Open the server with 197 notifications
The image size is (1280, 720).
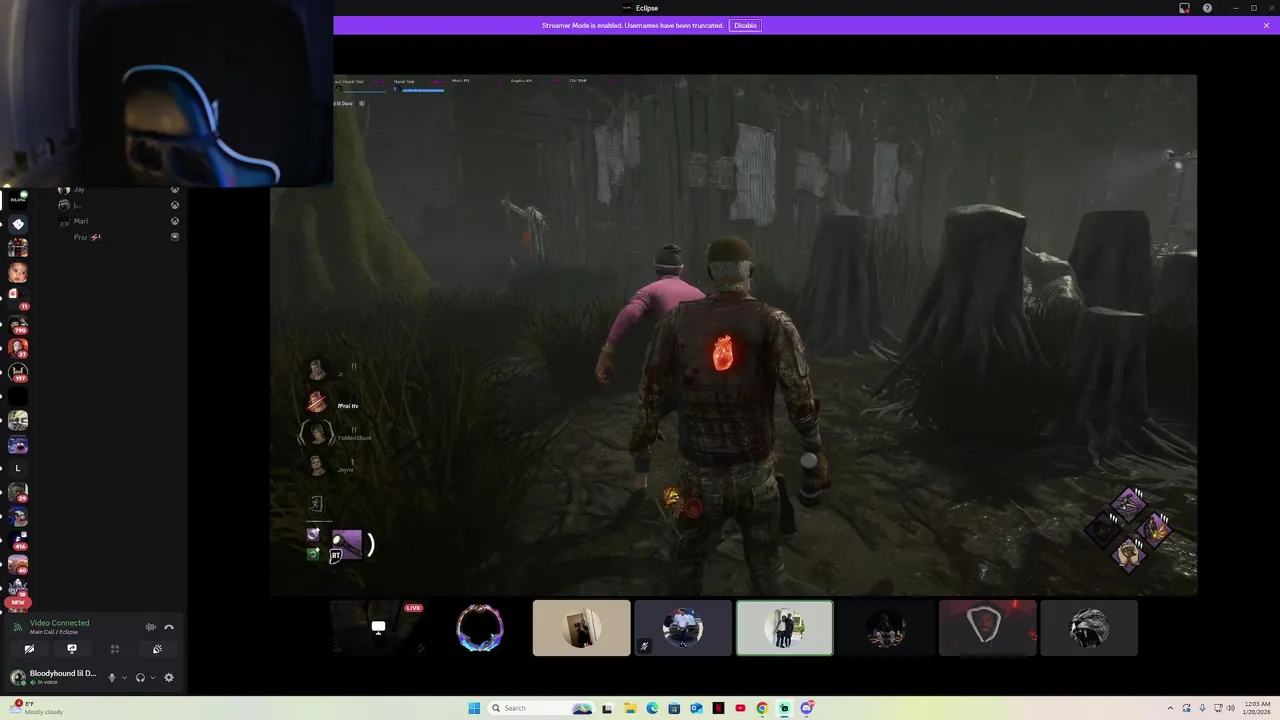18,372
